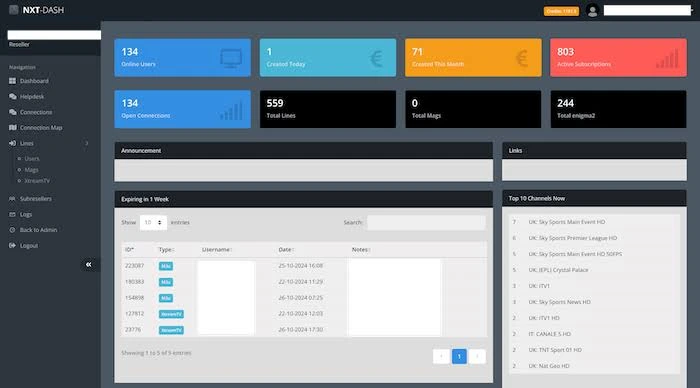Screen dimensions: 700x388
Task: Click the Connection Map icon
Action: (12, 128)
